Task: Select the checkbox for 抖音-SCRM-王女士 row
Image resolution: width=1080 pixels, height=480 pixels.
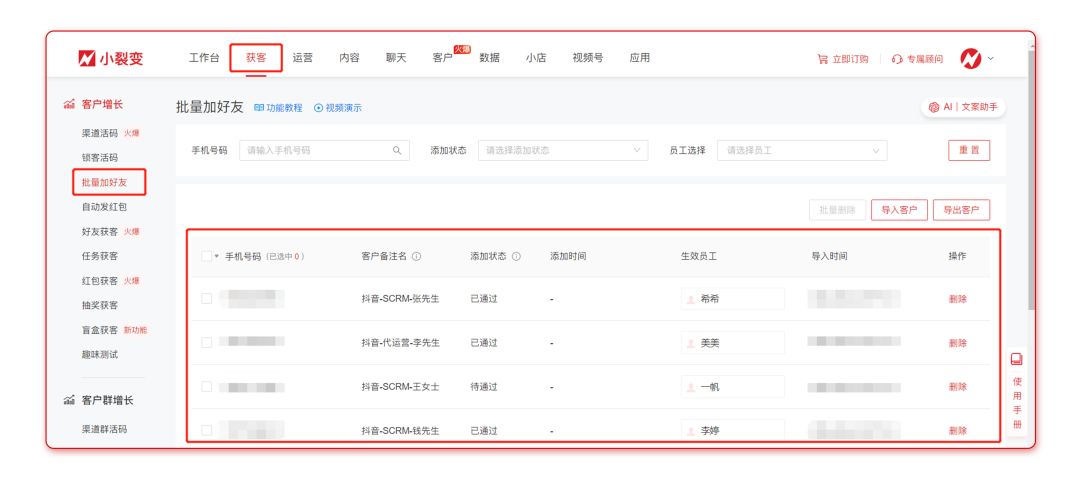Action: [x=206, y=386]
